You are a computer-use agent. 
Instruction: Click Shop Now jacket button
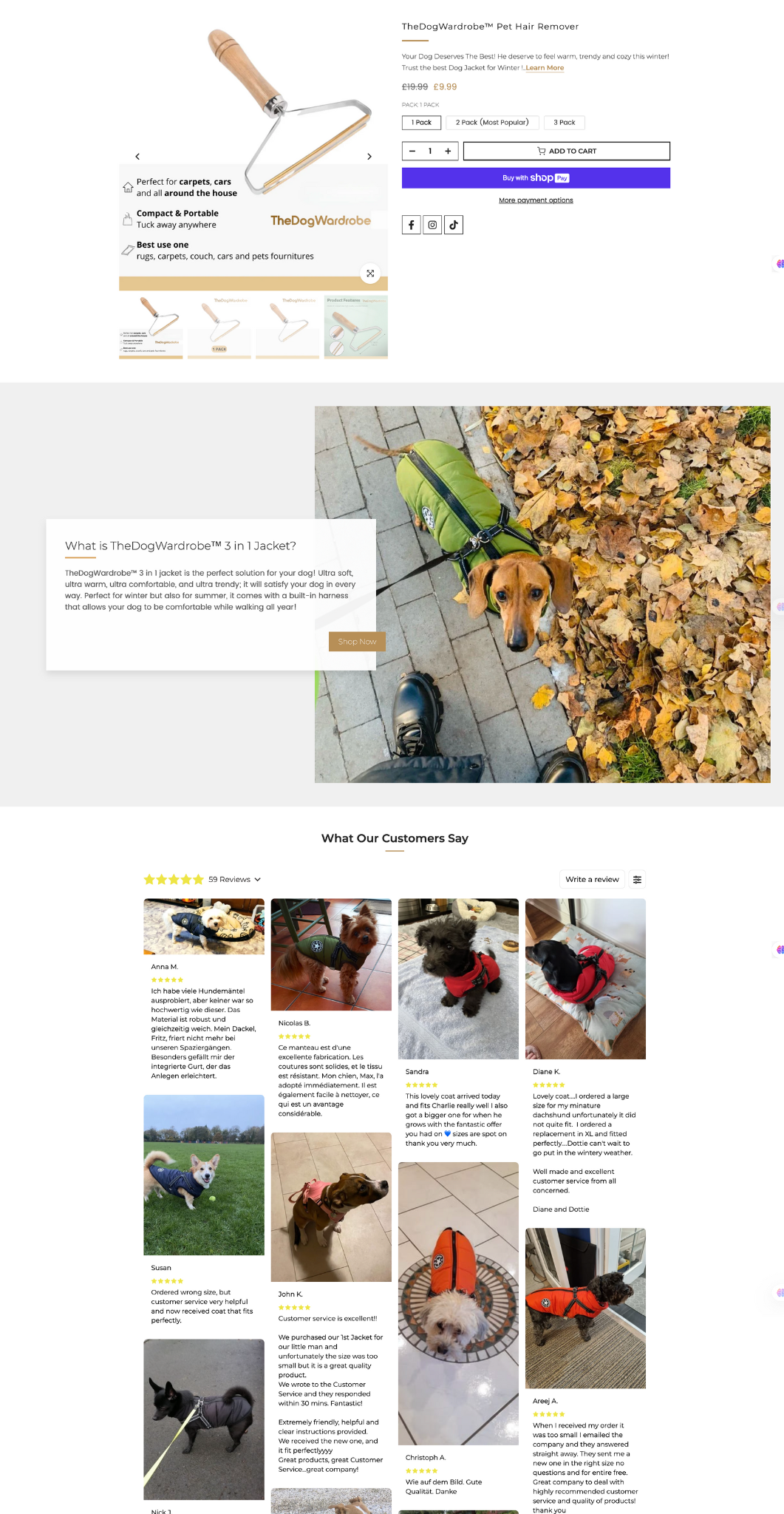pos(357,642)
